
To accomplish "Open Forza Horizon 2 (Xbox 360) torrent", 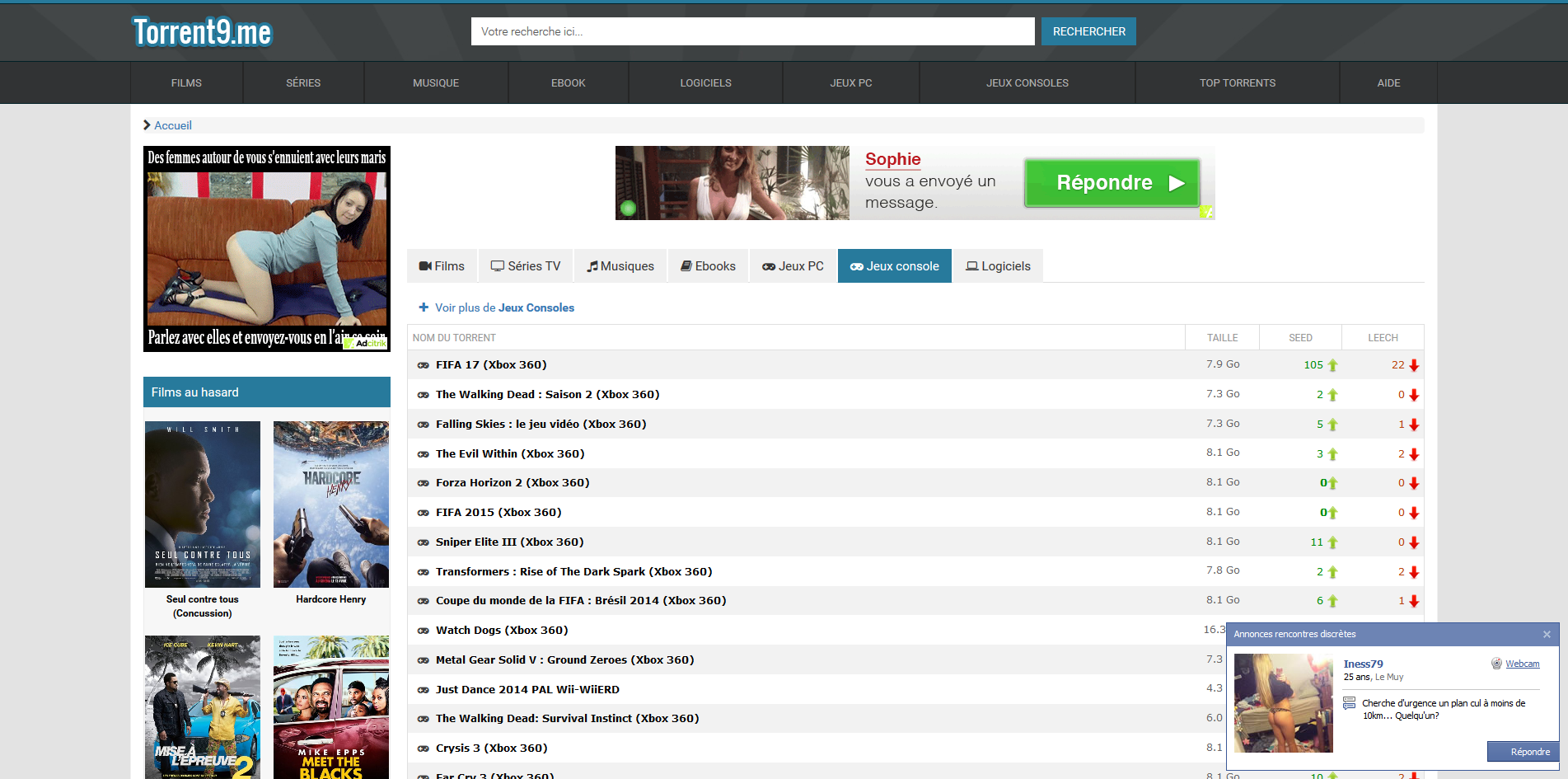I will point(513,483).
